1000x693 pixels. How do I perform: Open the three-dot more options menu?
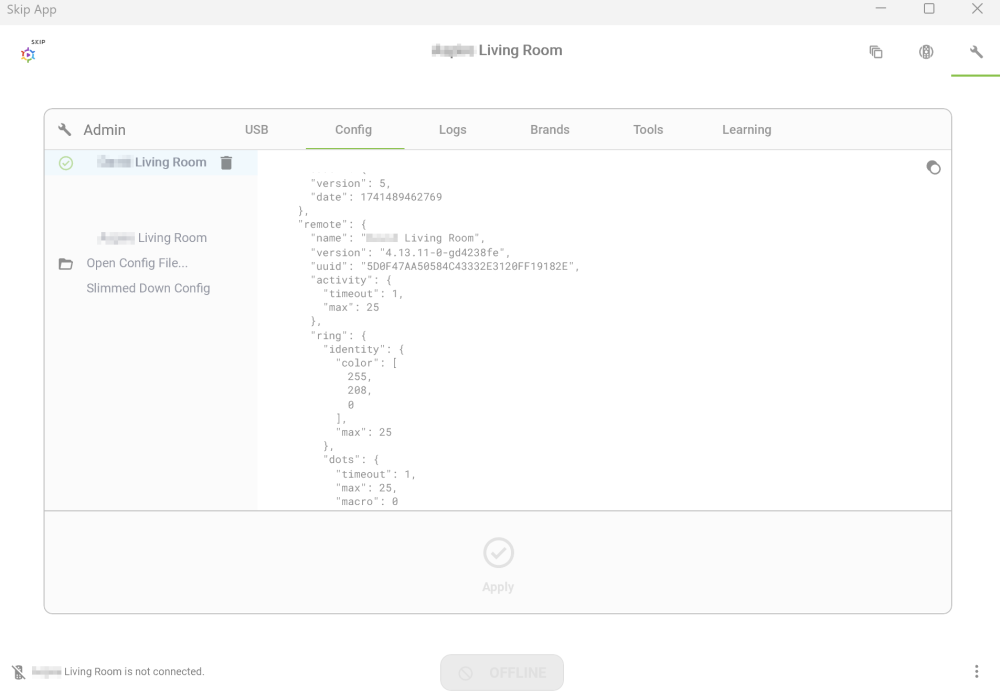[x=976, y=671]
